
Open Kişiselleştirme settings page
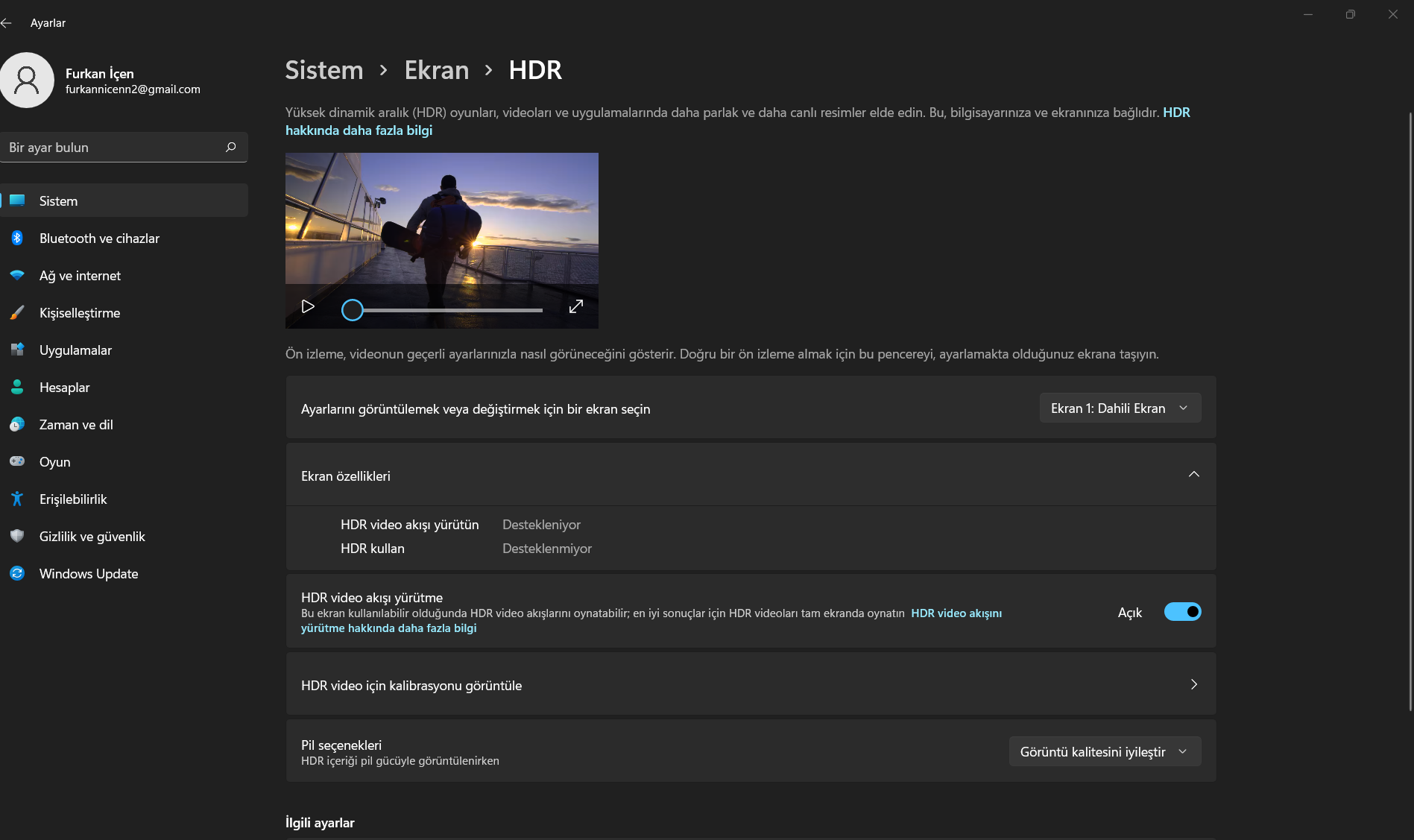[x=124, y=312]
